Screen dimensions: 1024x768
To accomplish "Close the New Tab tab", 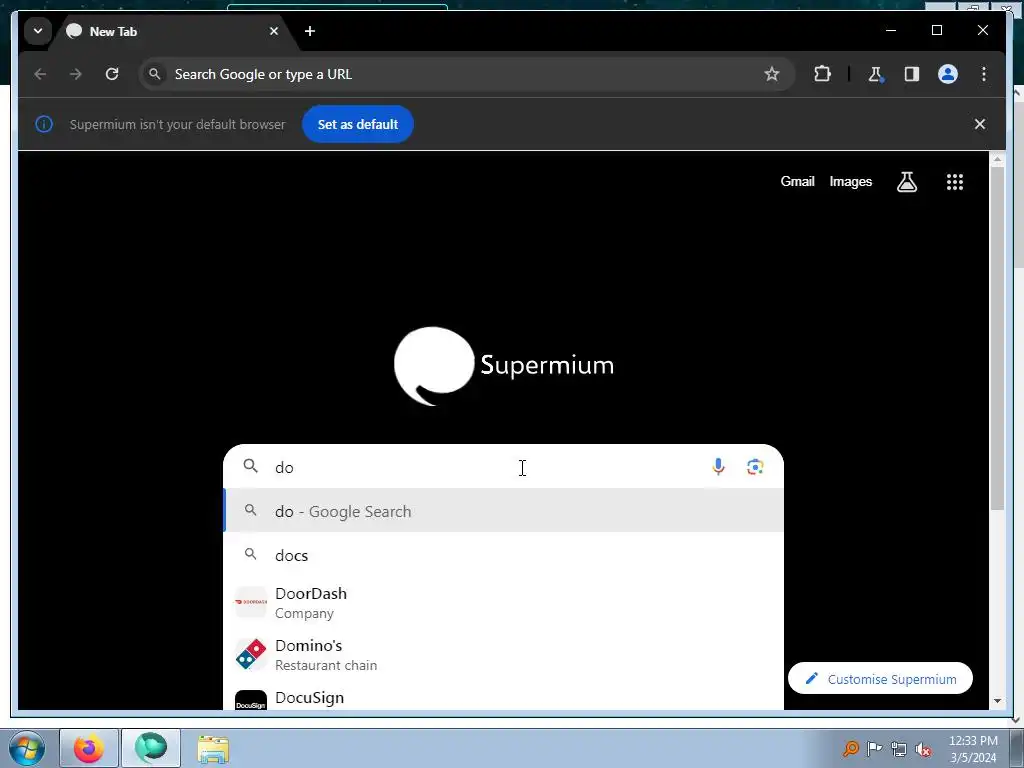I will pyautogui.click(x=274, y=31).
